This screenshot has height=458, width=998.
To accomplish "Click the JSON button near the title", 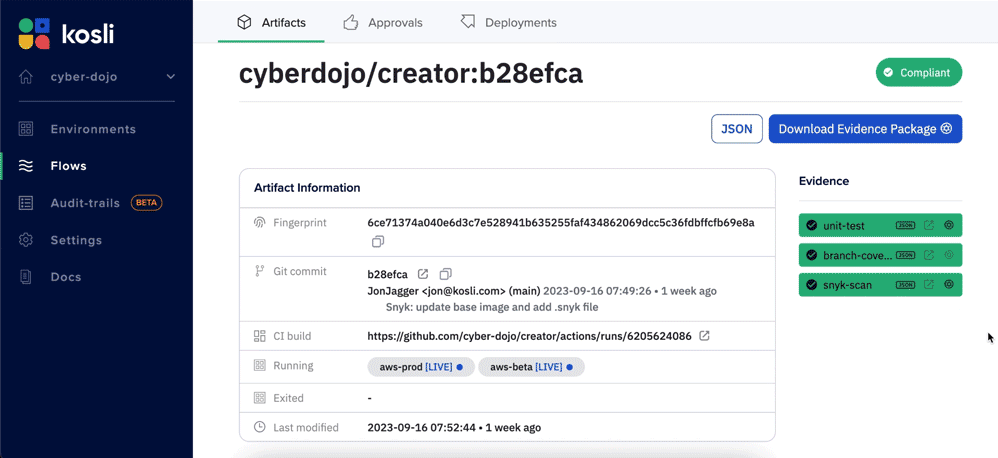I will [x=736, y=129].
